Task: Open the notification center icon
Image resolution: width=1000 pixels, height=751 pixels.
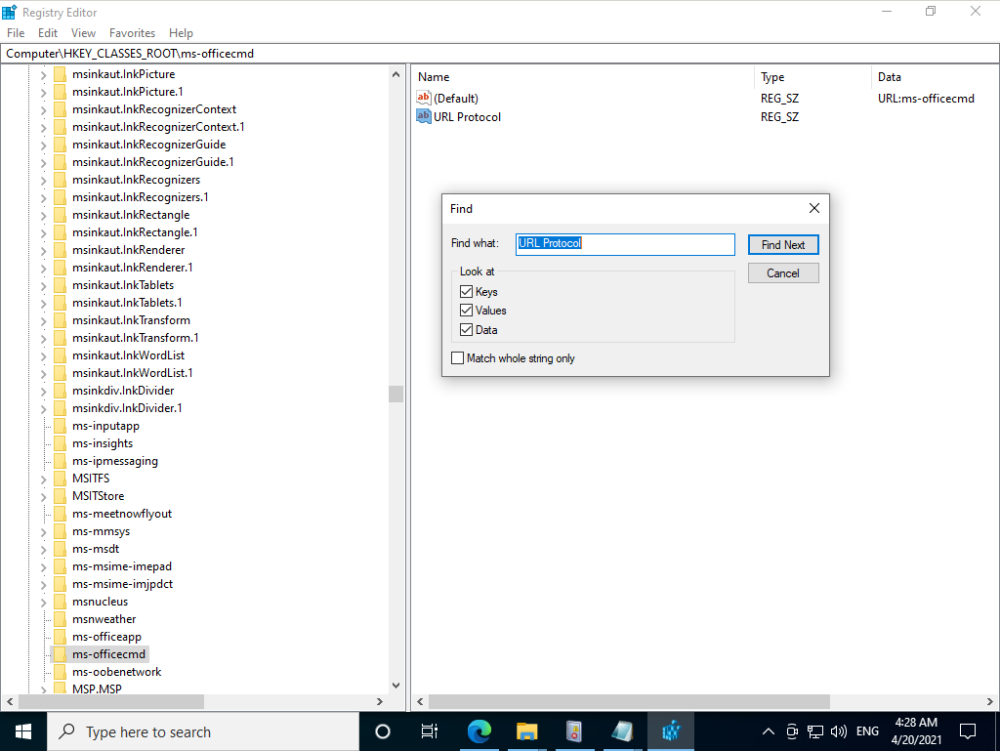Action: tap(967, 732)
